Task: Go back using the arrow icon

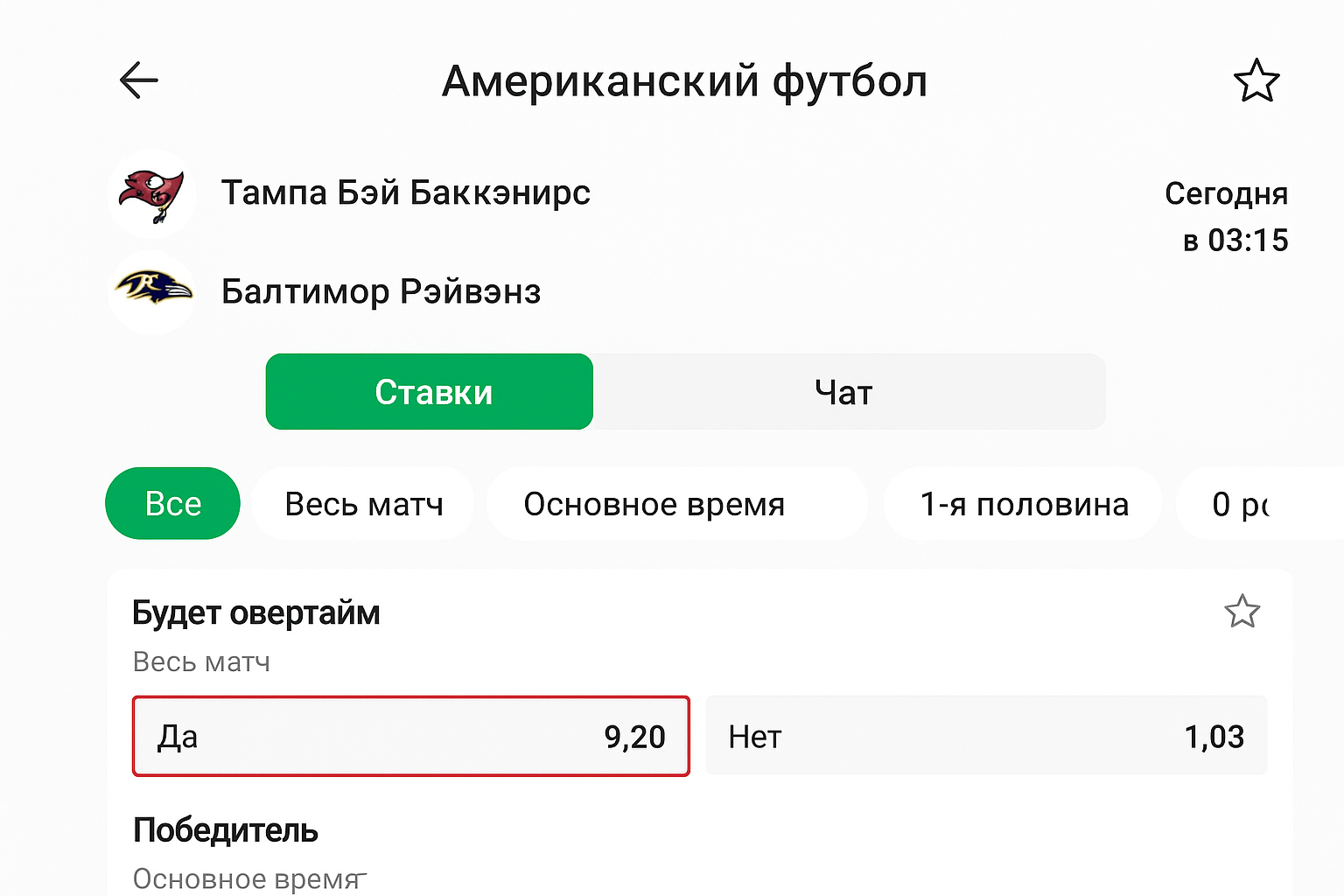Action: [138, 81]
